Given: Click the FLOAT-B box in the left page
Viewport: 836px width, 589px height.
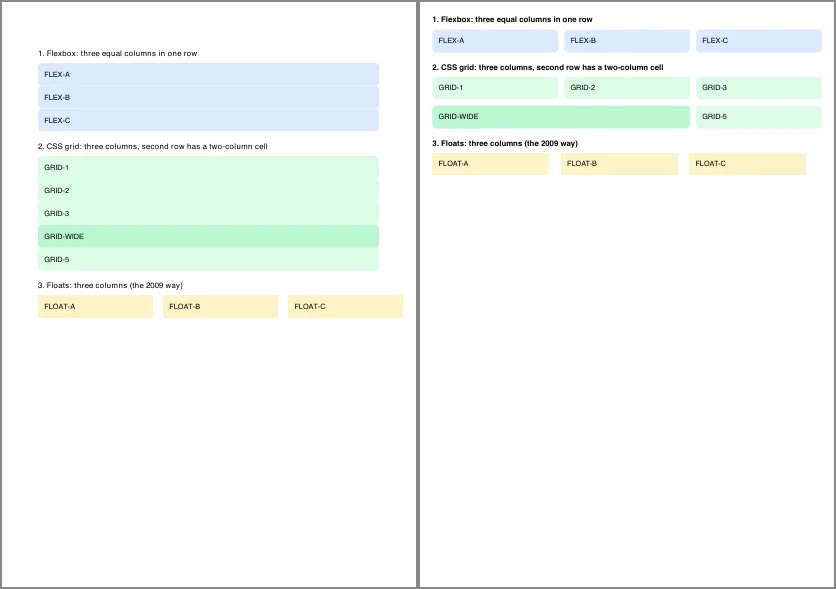Looking at the screenshot, I should click(220, 306).
